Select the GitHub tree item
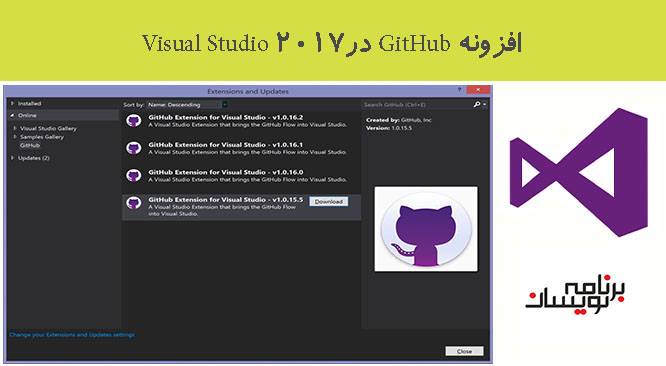Image resolution: width=666 pixels, height=366 pixels. 30,145
